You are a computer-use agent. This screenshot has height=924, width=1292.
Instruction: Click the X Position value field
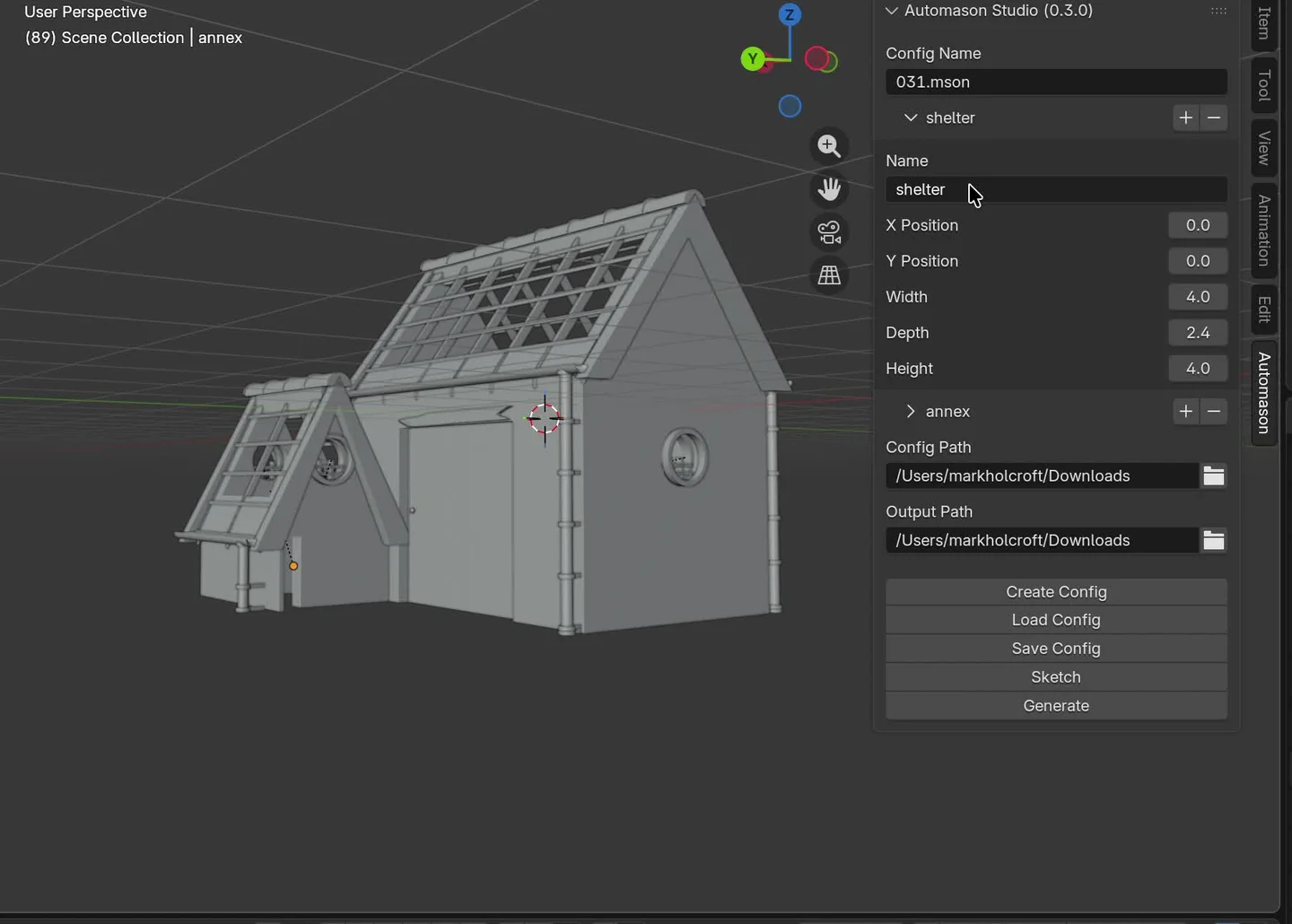click(1198, 225)
